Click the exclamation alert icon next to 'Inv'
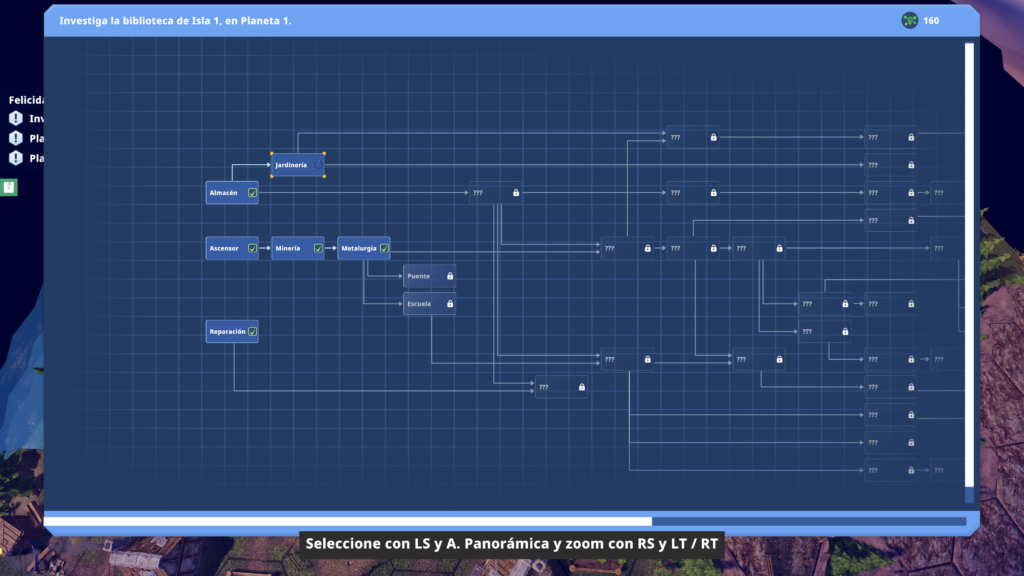Screen dimensions: 1024x576 coord(15,119)
